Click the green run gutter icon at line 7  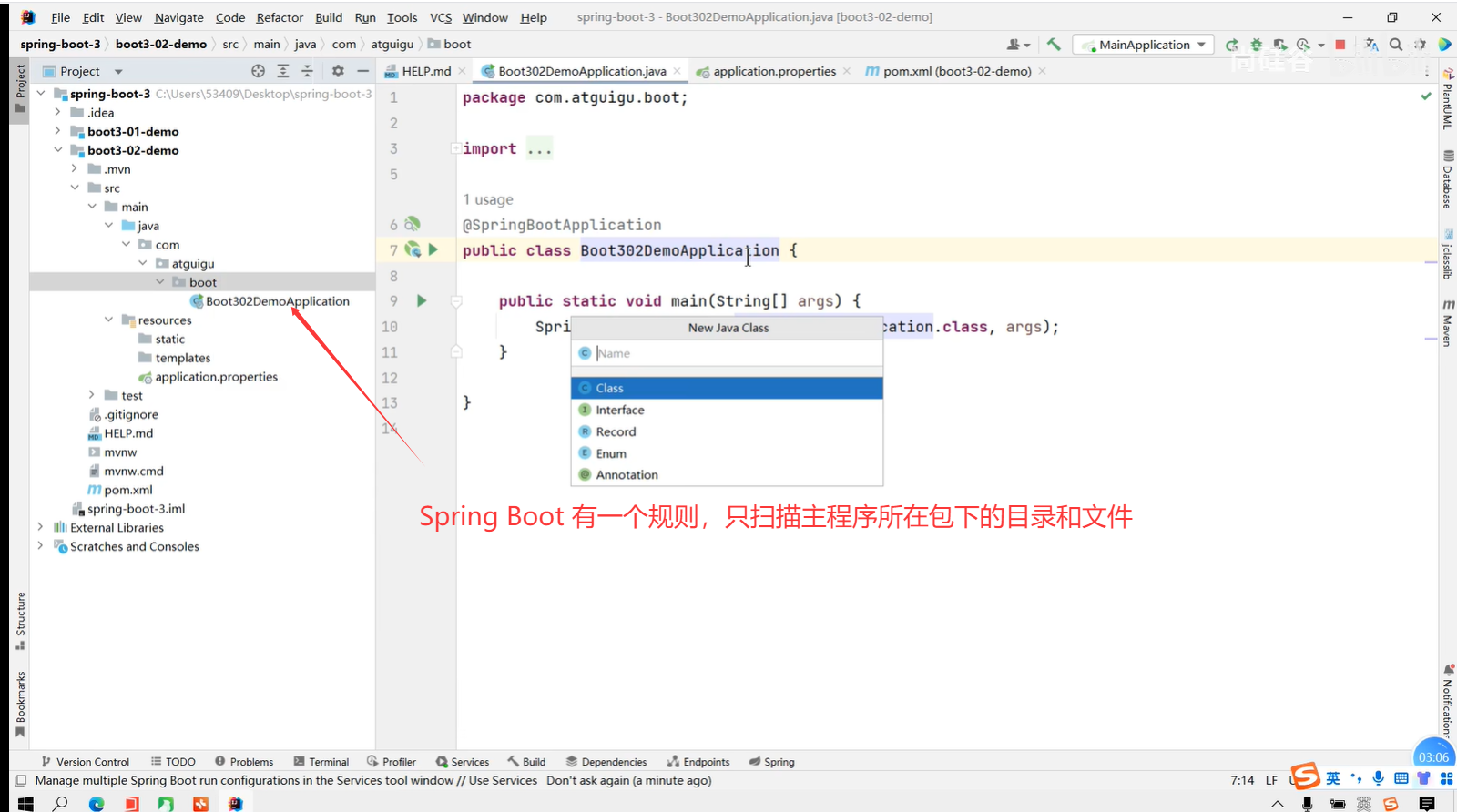[x=433, y=249]
